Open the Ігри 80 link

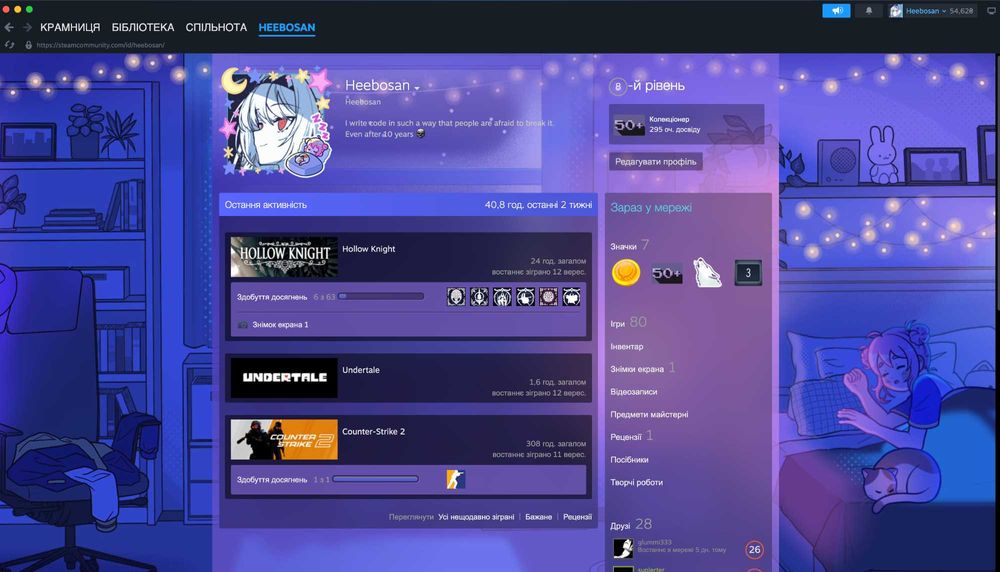tap(628, 323)
